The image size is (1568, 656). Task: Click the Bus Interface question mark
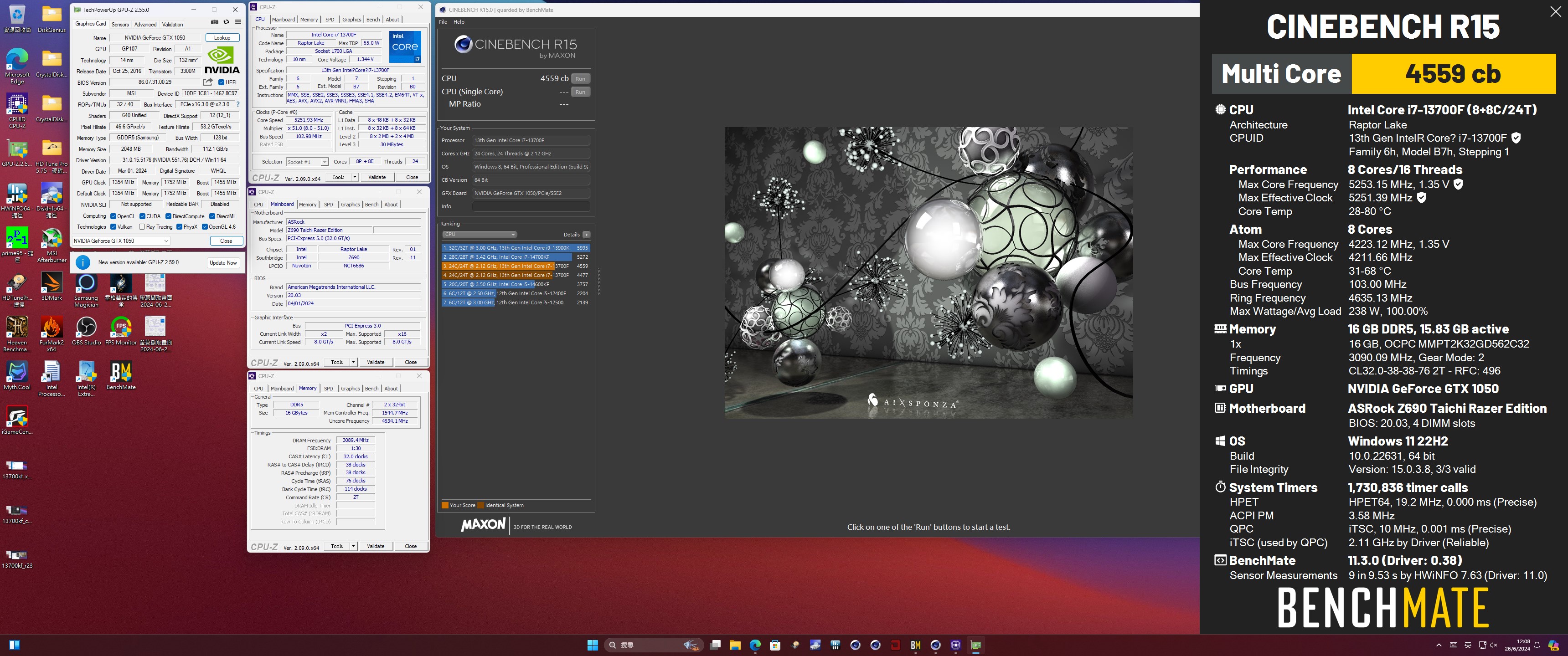tap(237, 105)
